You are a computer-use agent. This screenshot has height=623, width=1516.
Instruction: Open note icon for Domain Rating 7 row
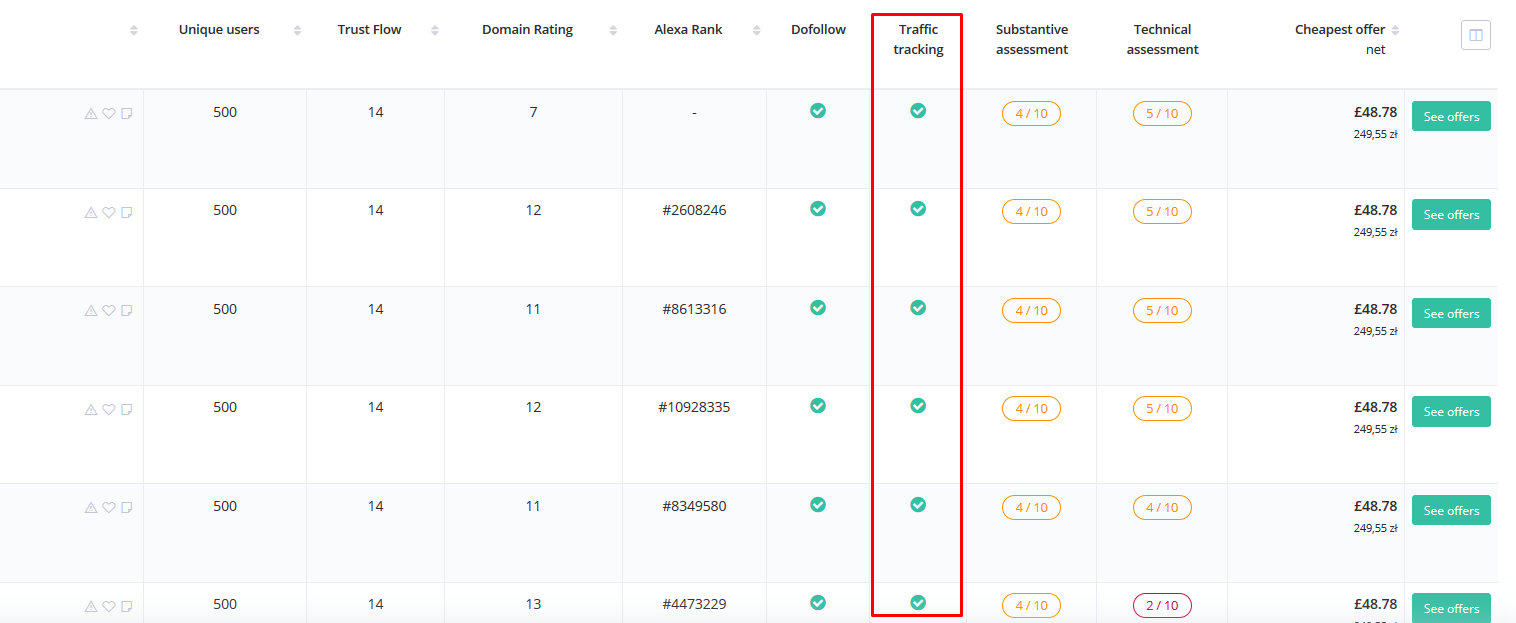tap(127, 114)
